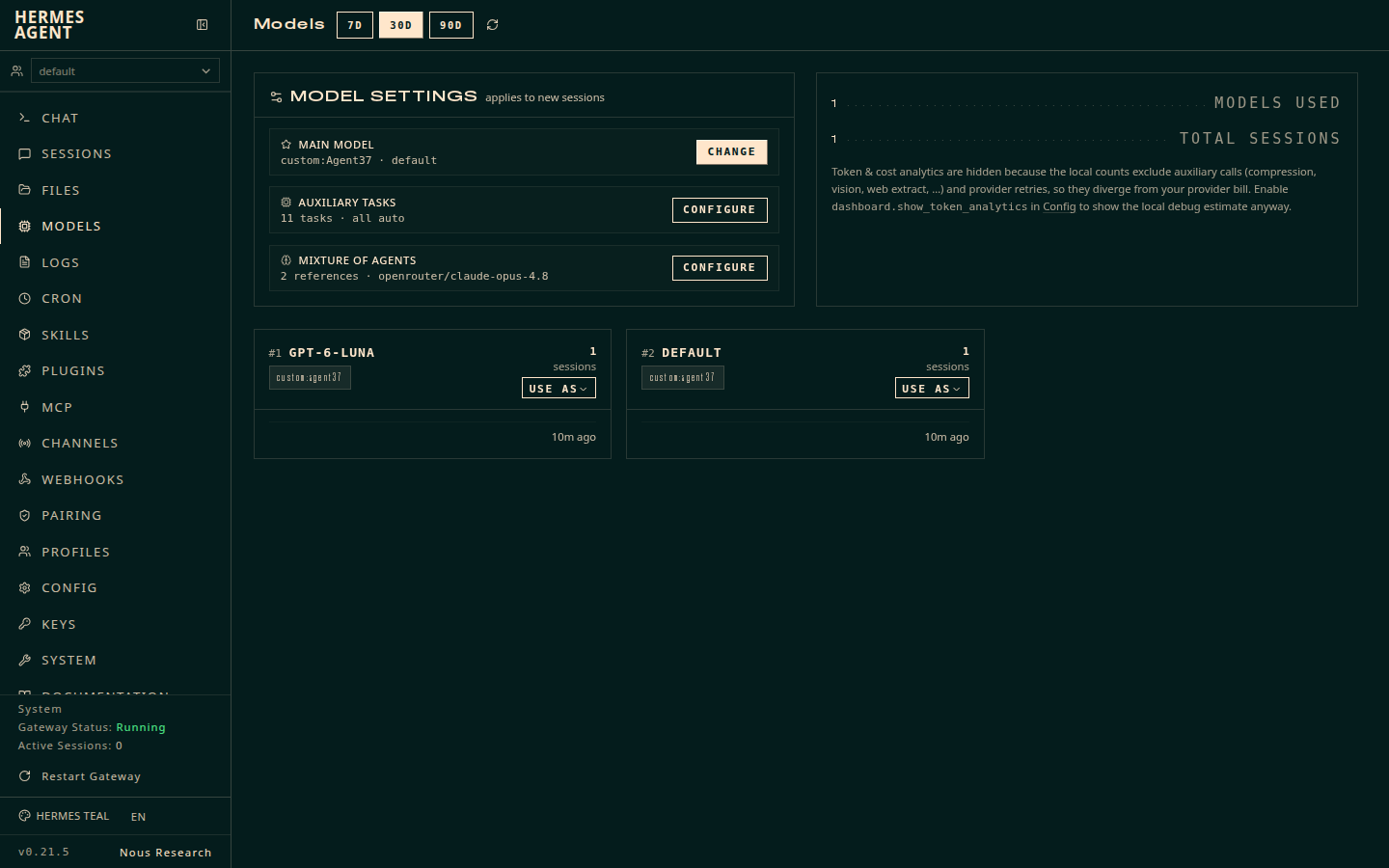The height and width of the screenshot is (868, 1389).
Task: Click the custom:agent37 tag on GPT-6-LUNA
Action: tap(310, 377)
